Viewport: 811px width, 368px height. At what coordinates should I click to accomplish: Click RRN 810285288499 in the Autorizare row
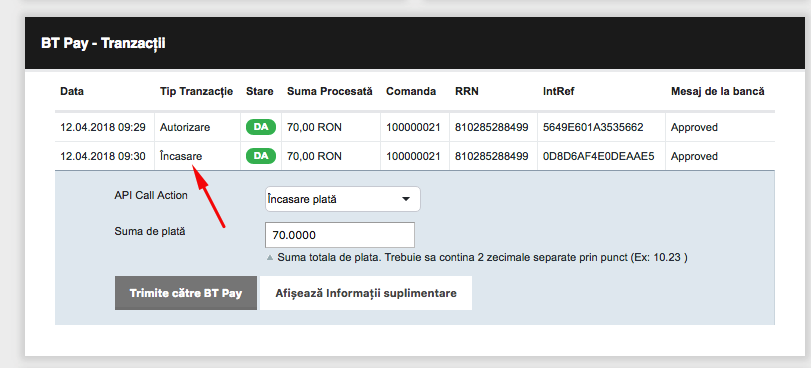point(492,127)
